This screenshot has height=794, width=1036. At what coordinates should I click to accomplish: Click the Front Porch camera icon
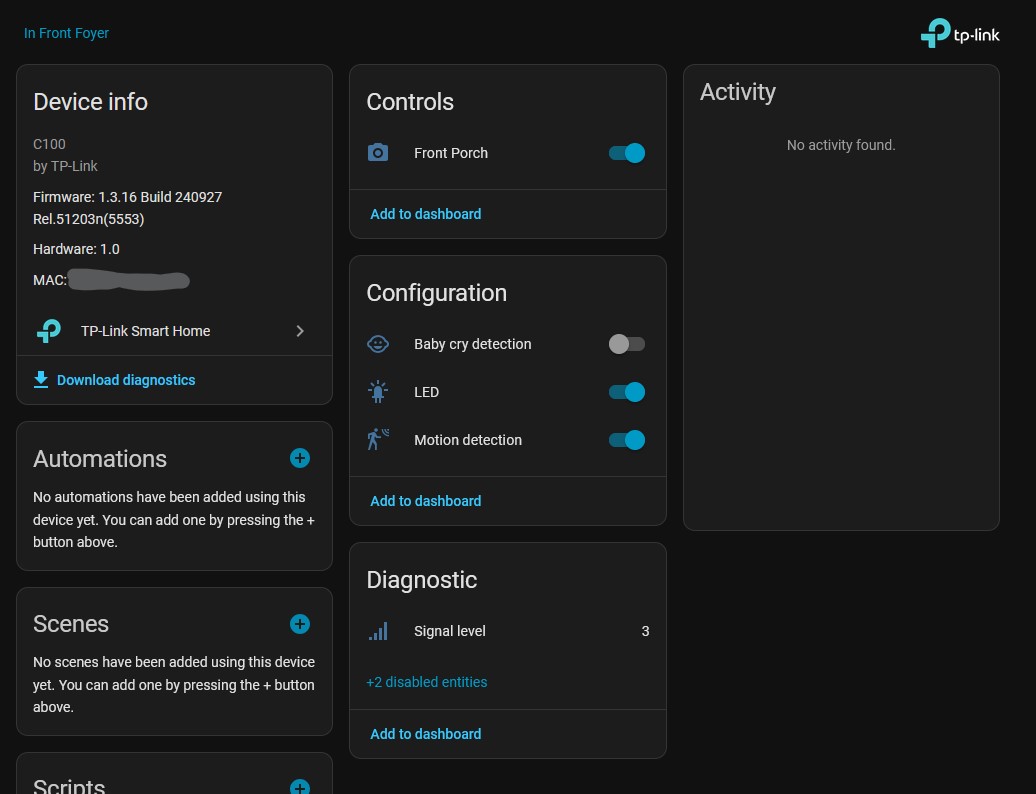coord(378,153)
